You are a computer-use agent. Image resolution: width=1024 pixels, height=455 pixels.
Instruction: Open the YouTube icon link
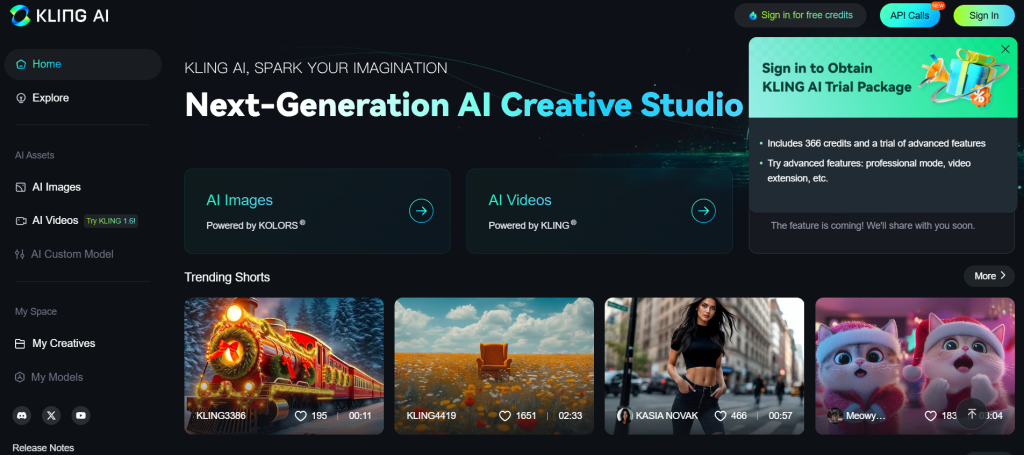click(81, 415)
